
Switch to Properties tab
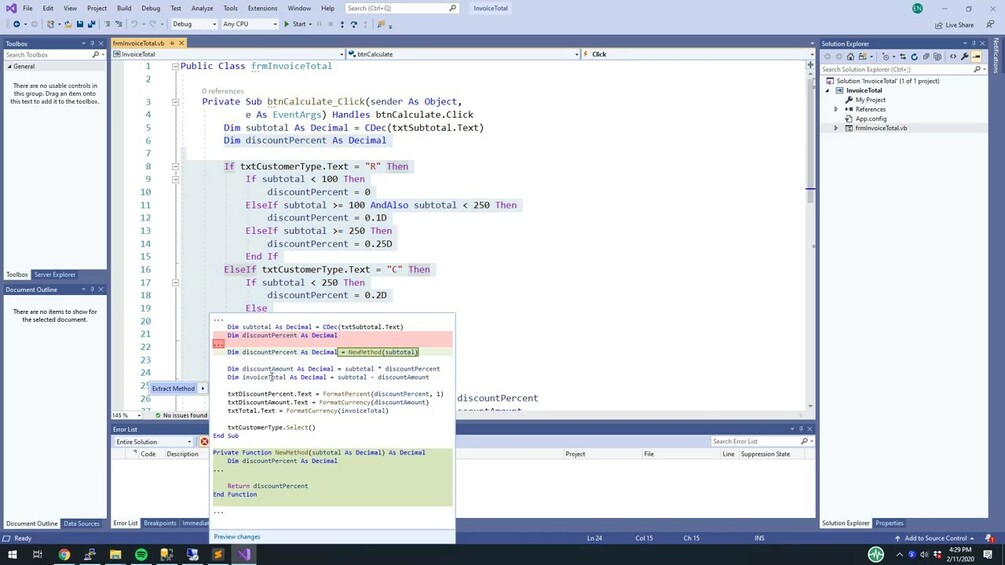pyautogui.click(x=890, y=523)
